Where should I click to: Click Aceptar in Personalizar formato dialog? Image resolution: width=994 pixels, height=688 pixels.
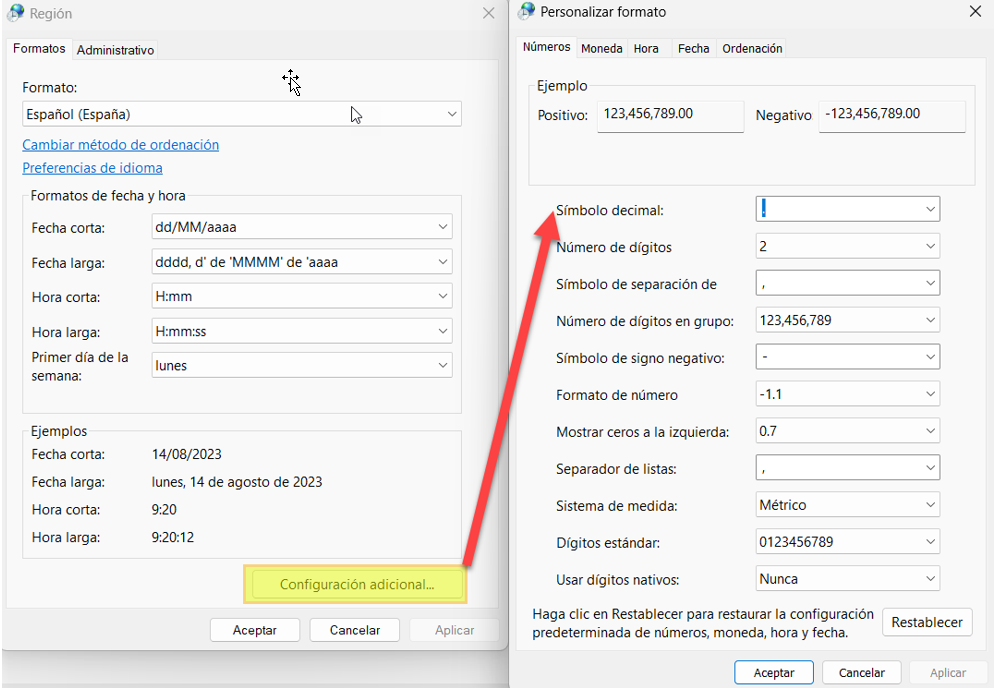[773, 673]
